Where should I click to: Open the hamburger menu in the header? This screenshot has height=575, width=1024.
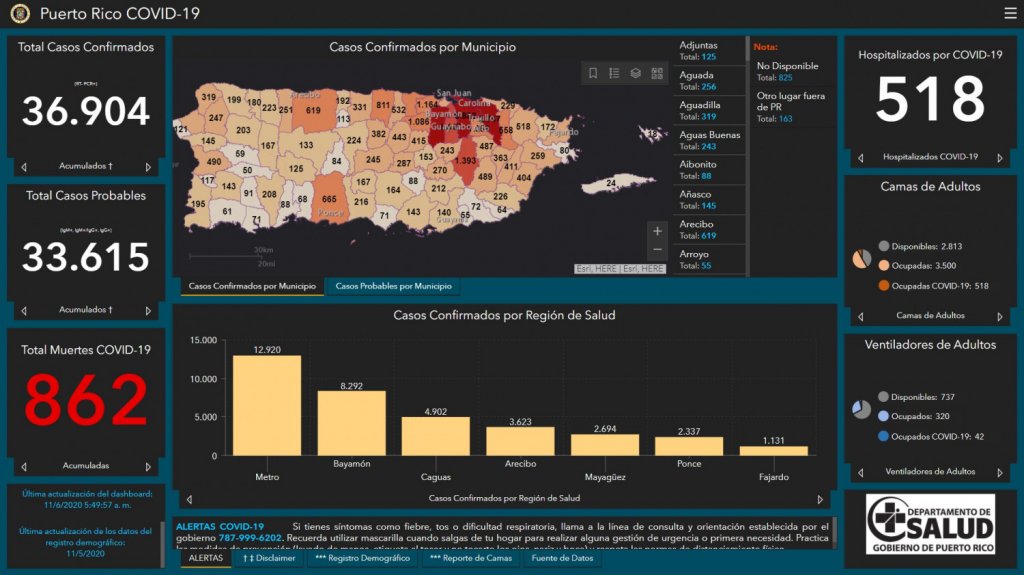1010,13
